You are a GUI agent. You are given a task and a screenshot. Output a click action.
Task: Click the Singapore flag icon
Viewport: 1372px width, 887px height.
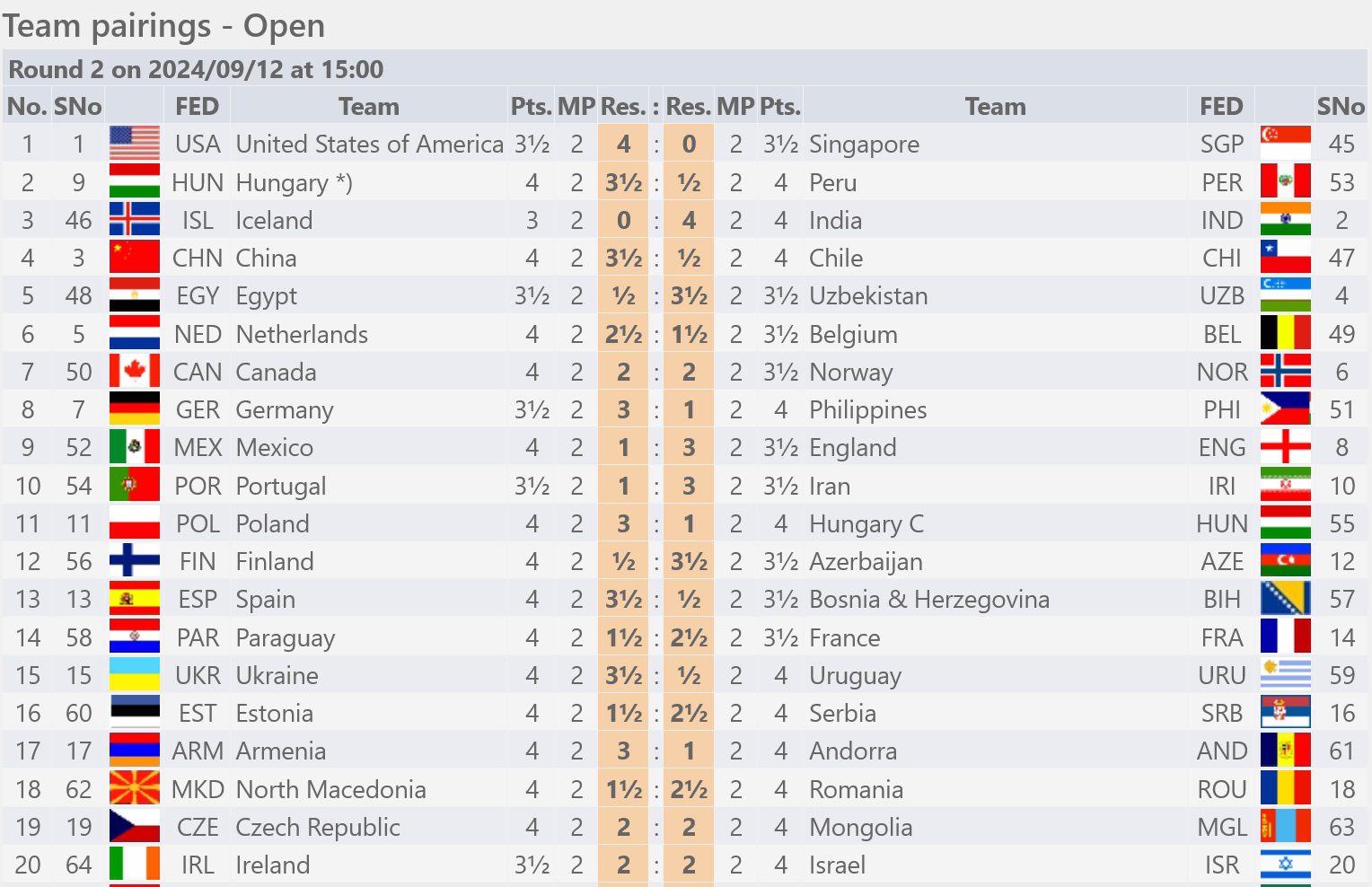[1285, 144]
